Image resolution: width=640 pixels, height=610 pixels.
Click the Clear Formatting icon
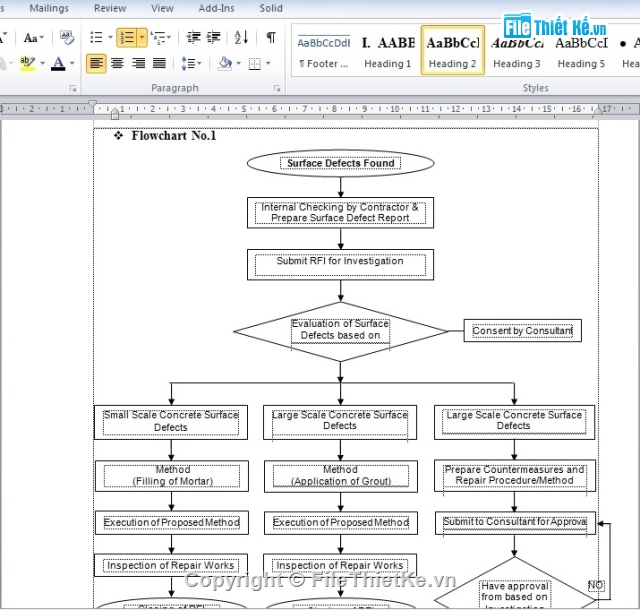coord(67,38)
